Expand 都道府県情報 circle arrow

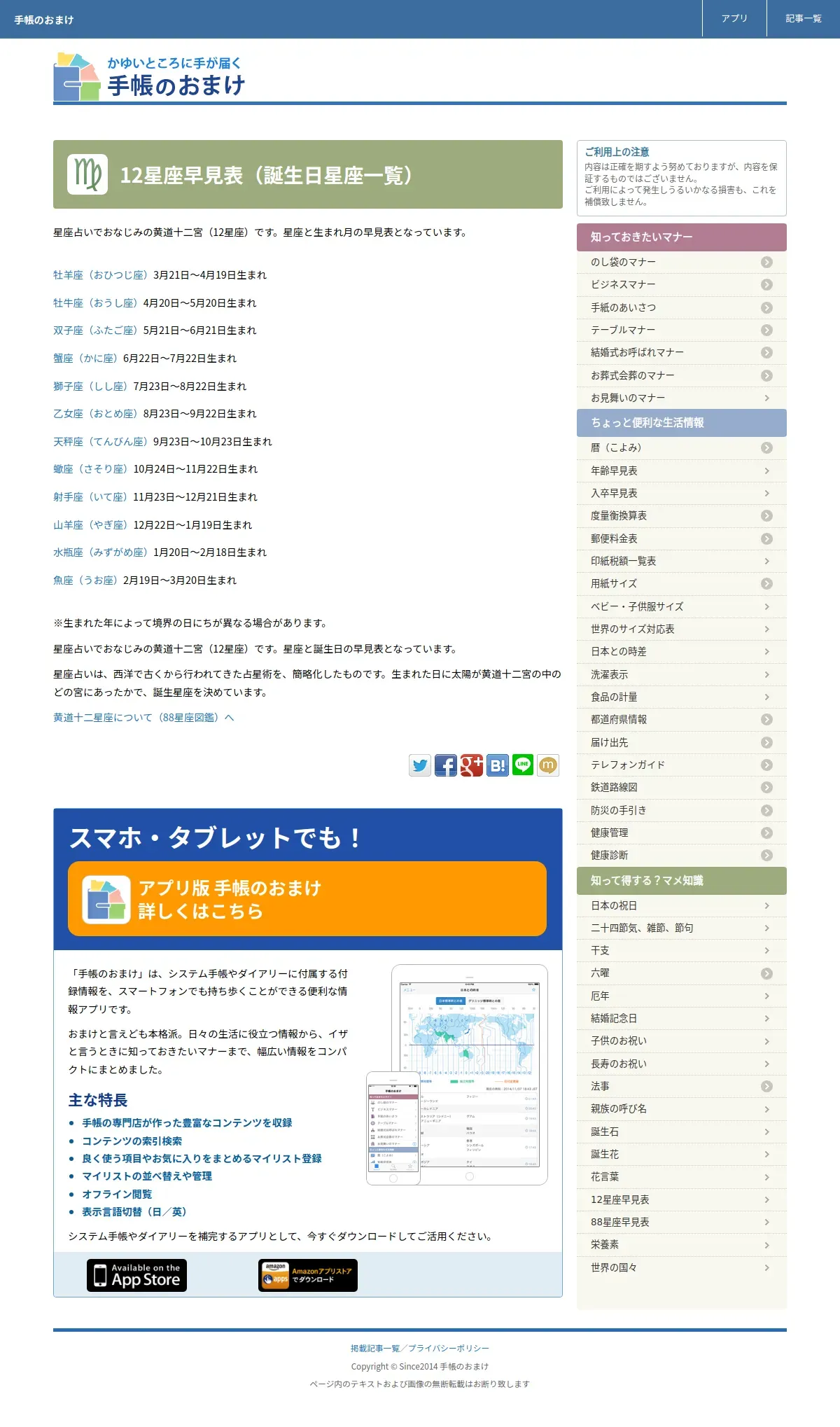[766, 719]
